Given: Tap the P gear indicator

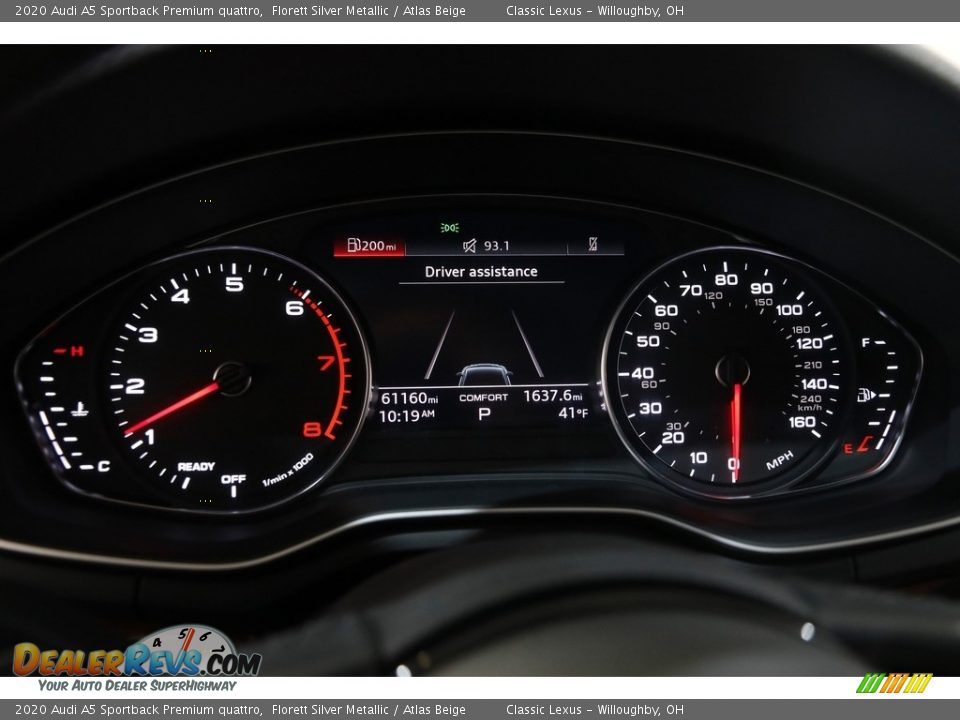Looking at the screenshot, I should pyautogui.click(x=484, y=414).
